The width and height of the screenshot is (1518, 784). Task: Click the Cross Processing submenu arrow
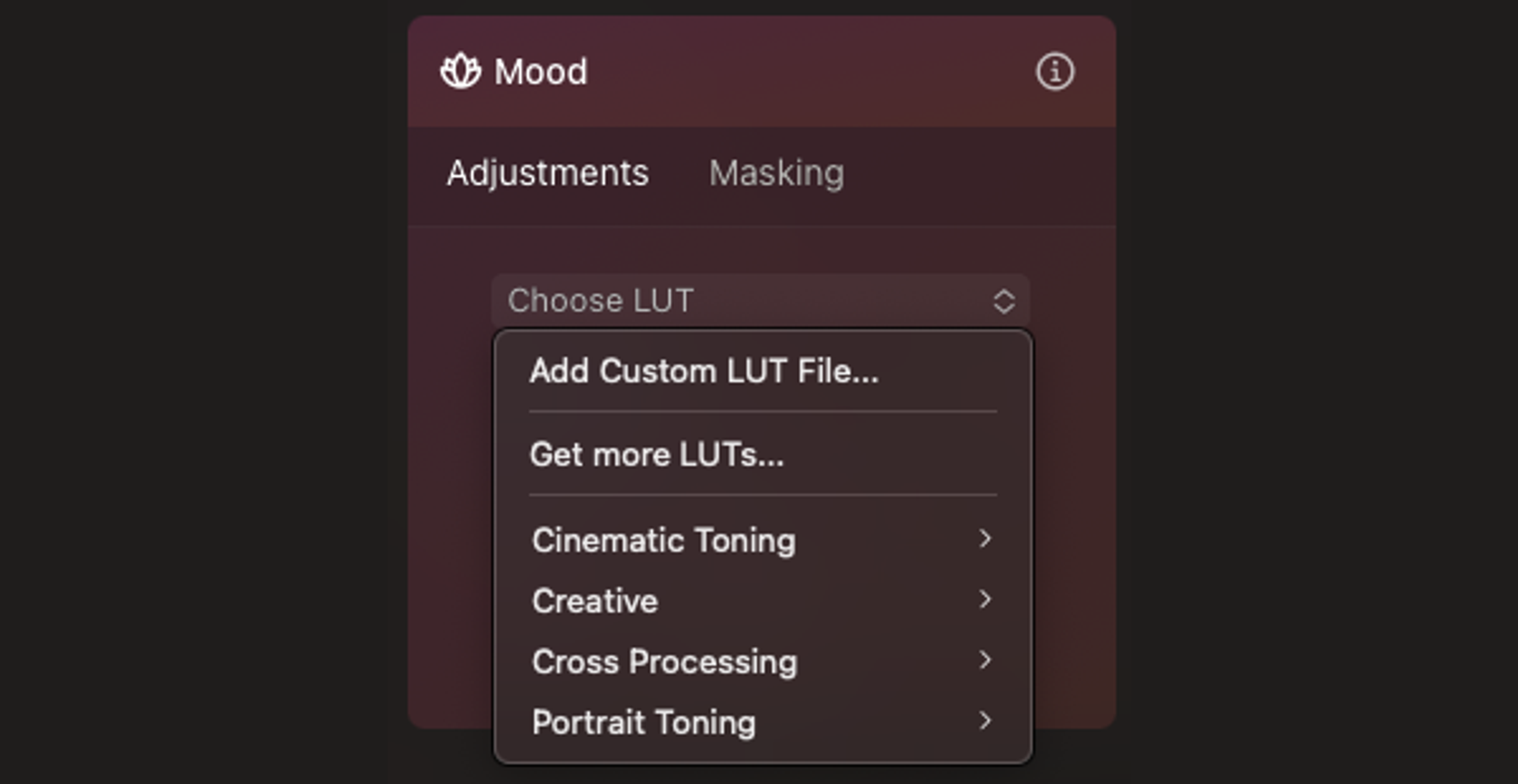(985, 660)
